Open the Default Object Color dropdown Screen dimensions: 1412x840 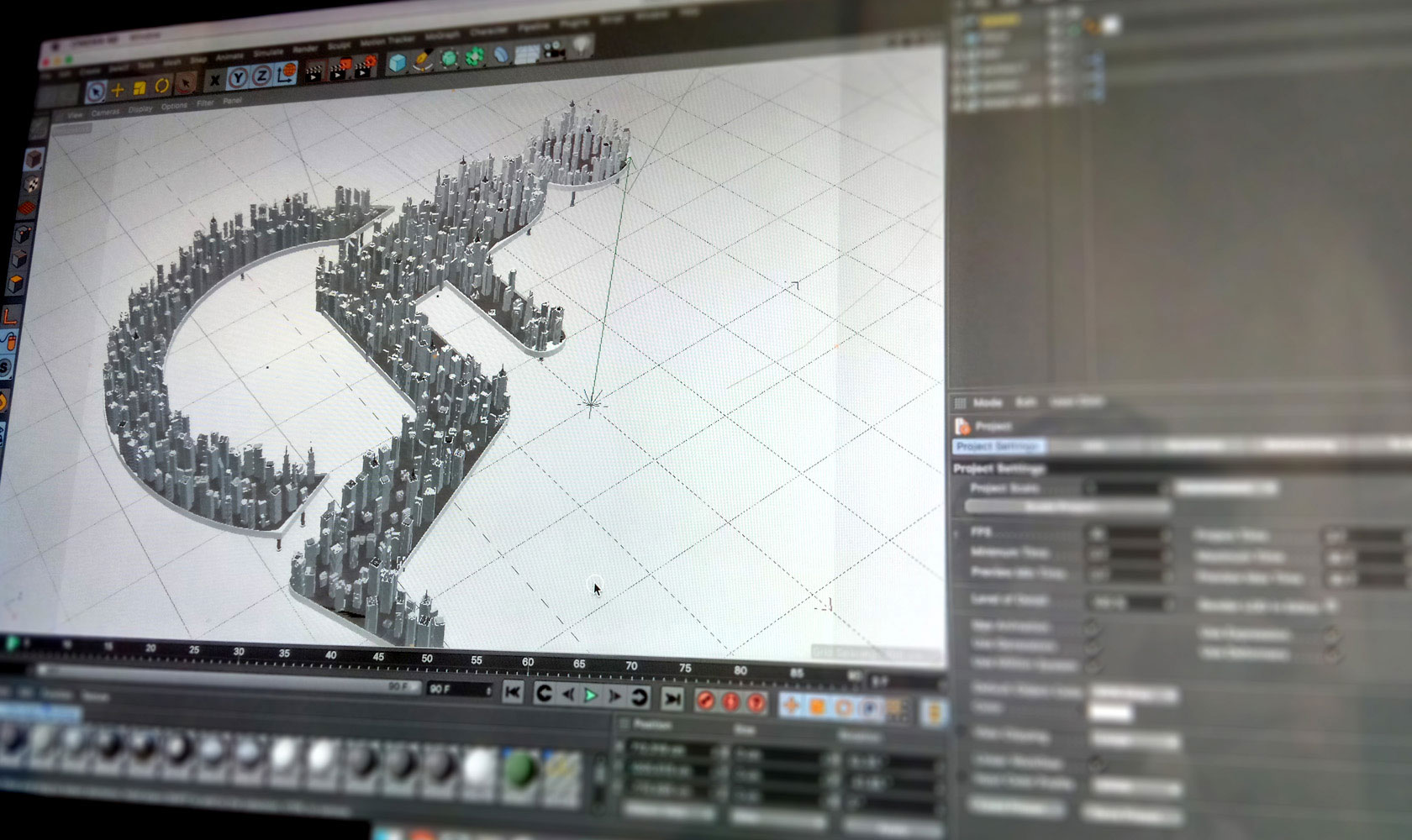pyautogui.click(x=1135, y=692)
